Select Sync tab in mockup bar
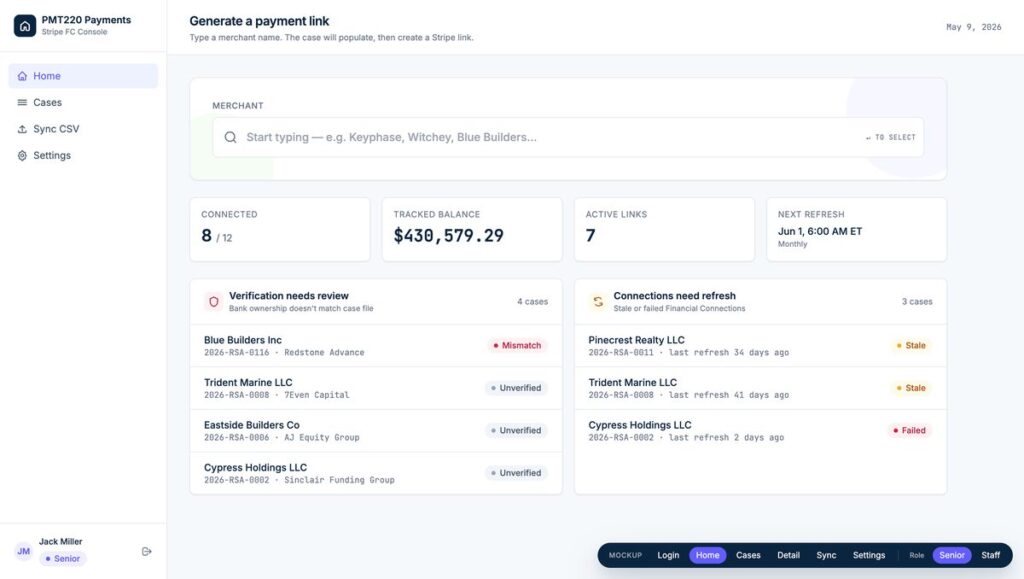 826,555
